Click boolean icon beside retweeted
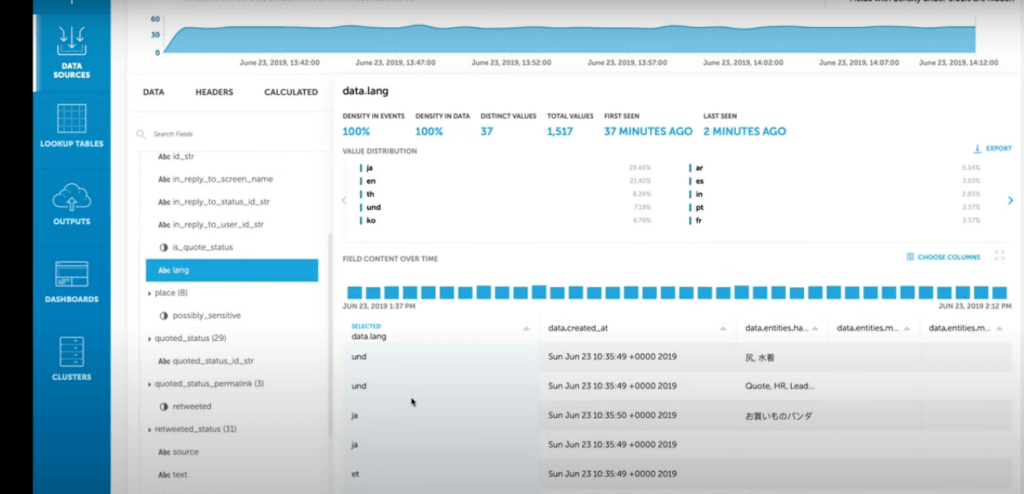Screen dimensions: 1024x494 [x=164, y=406]
